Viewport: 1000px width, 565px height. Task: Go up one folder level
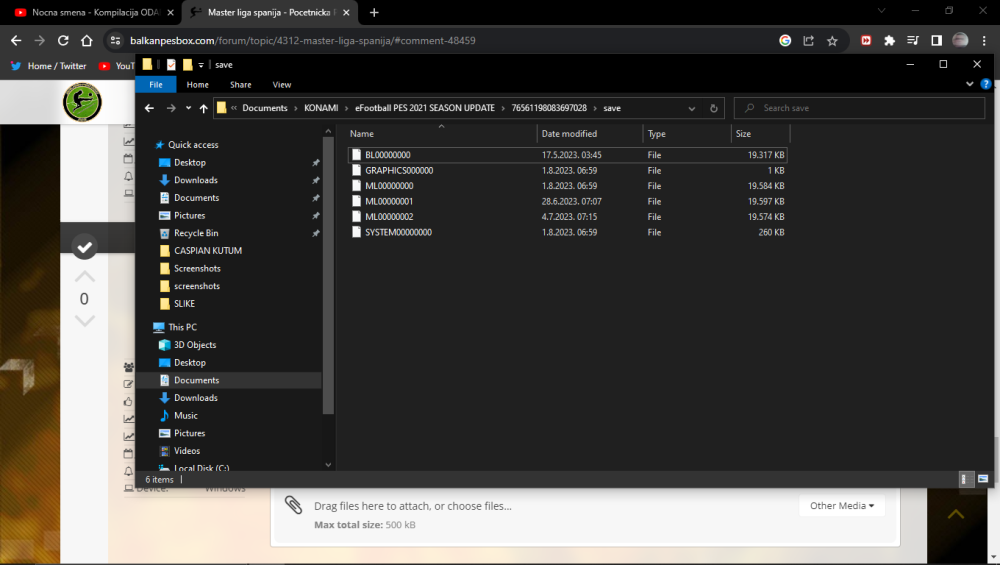tap(204, 108)
